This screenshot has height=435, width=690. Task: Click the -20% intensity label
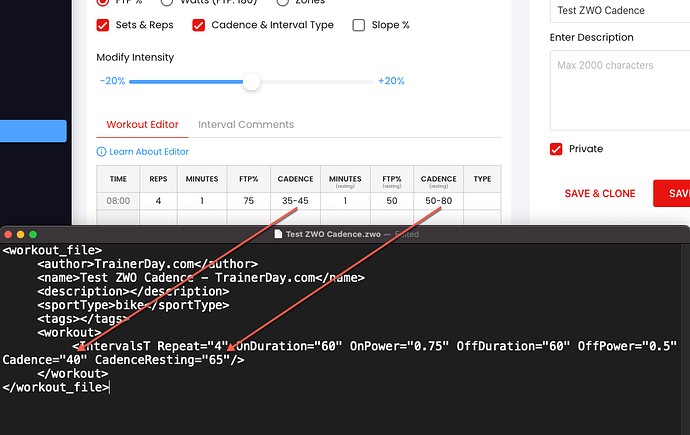[x=113, y=81]
